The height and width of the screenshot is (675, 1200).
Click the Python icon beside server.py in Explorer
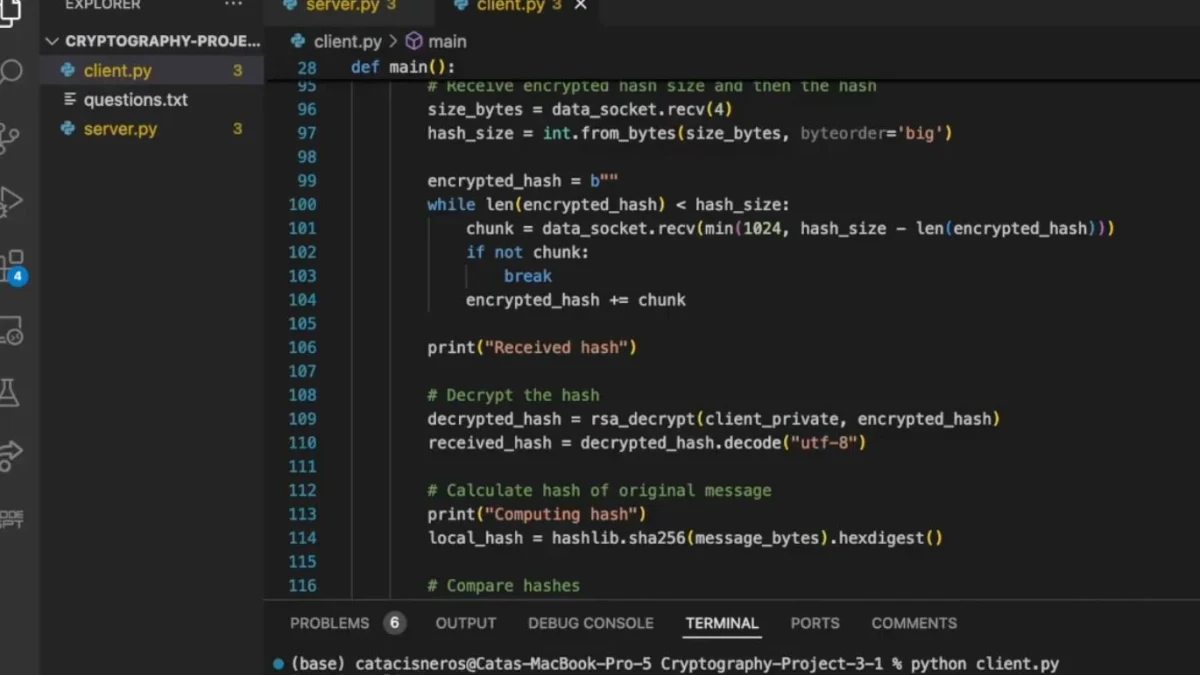[67, 128]
